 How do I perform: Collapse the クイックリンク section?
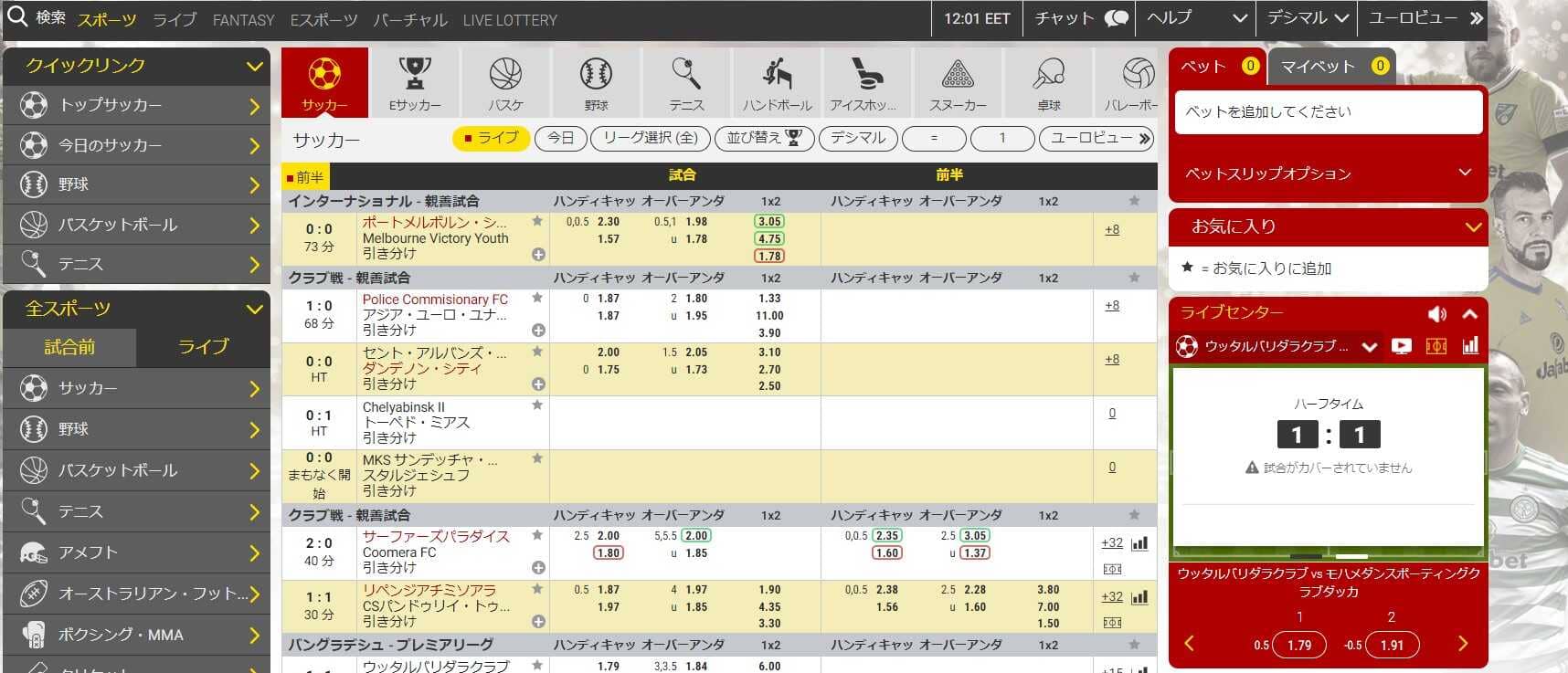254,66
